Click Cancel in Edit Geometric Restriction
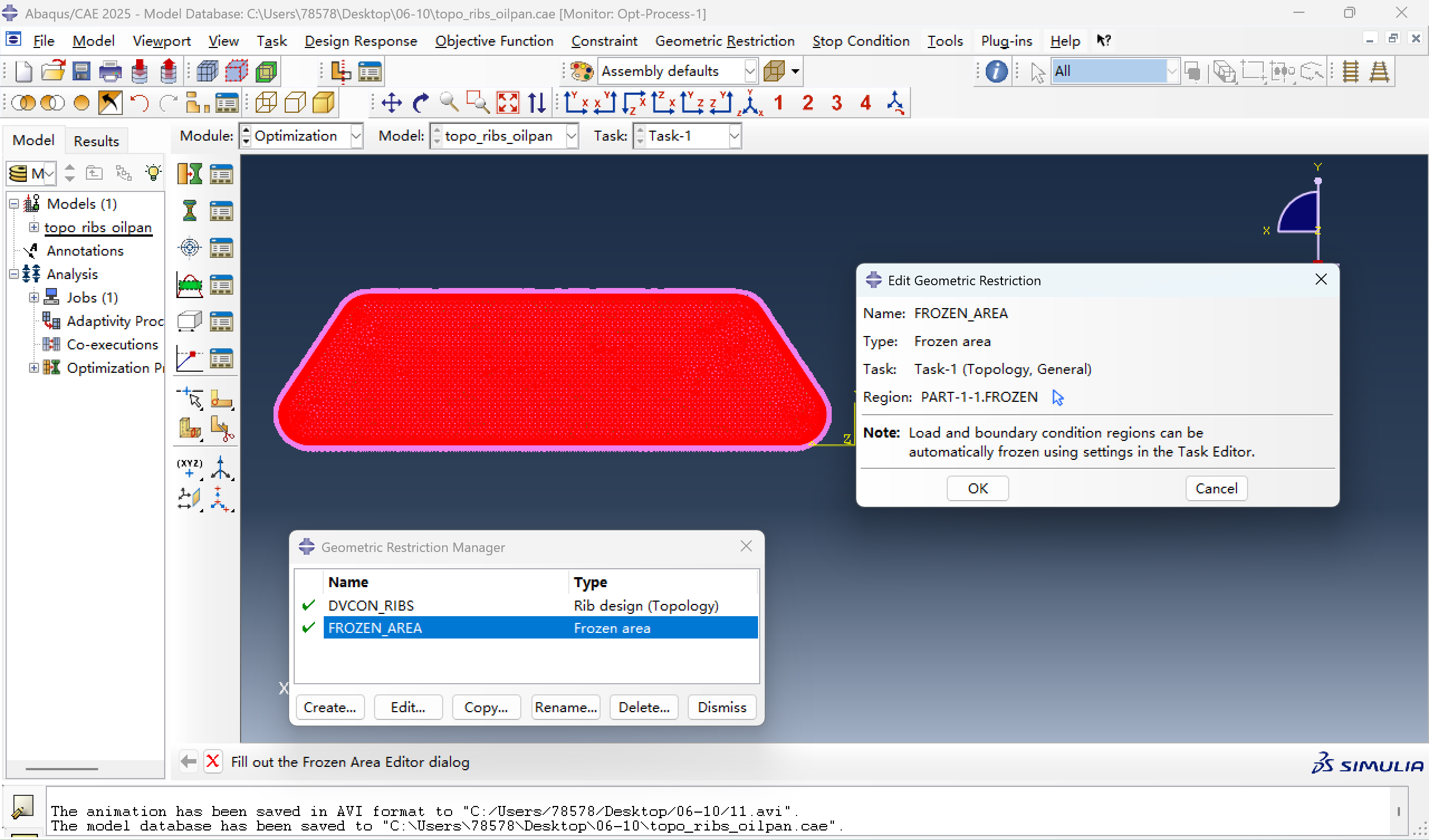Screen dimensions: 1429x840 1216,488
